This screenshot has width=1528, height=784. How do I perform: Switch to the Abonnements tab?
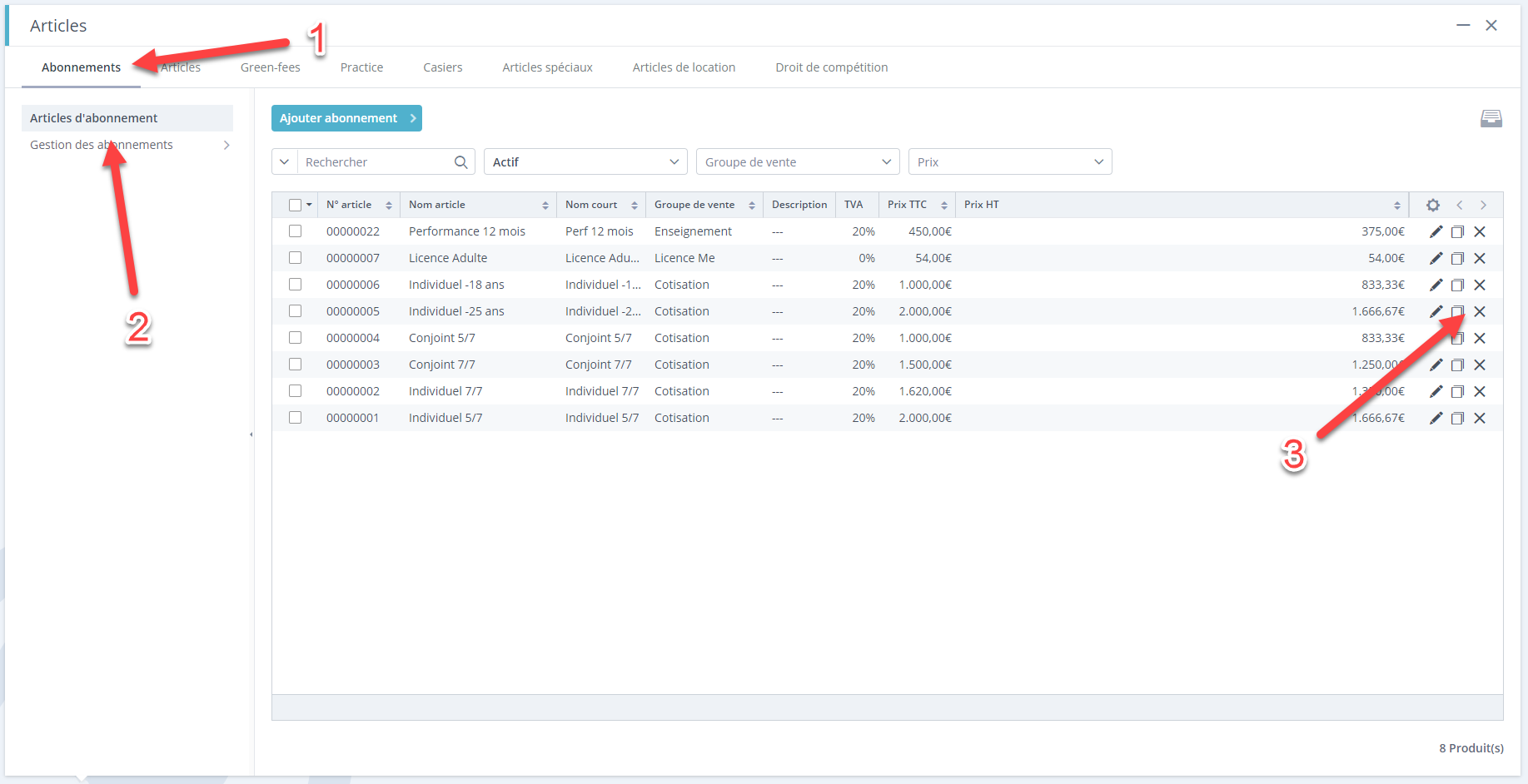[81, 67]
